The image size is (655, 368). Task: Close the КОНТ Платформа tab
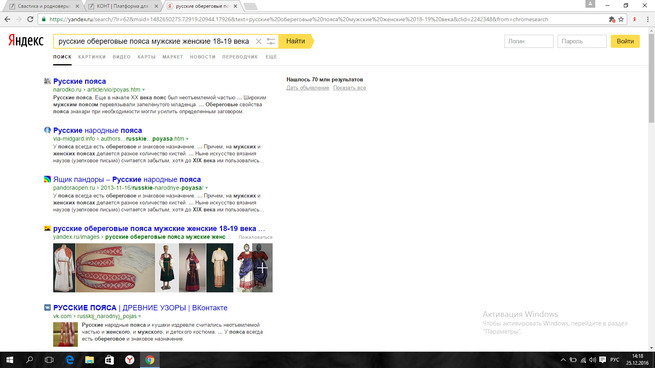[x=156, y=6]
